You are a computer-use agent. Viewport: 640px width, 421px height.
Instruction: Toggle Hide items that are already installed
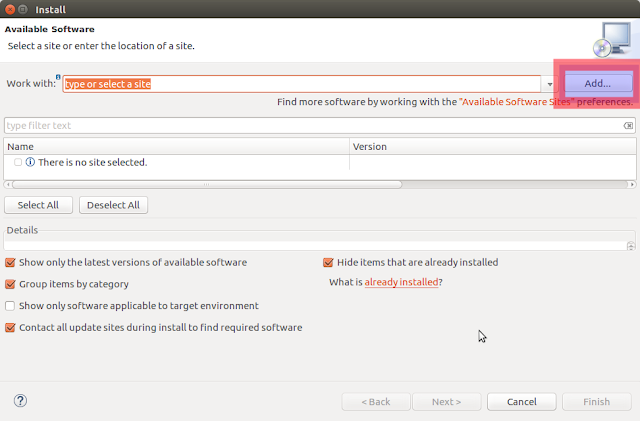click(x=328, y=262)
